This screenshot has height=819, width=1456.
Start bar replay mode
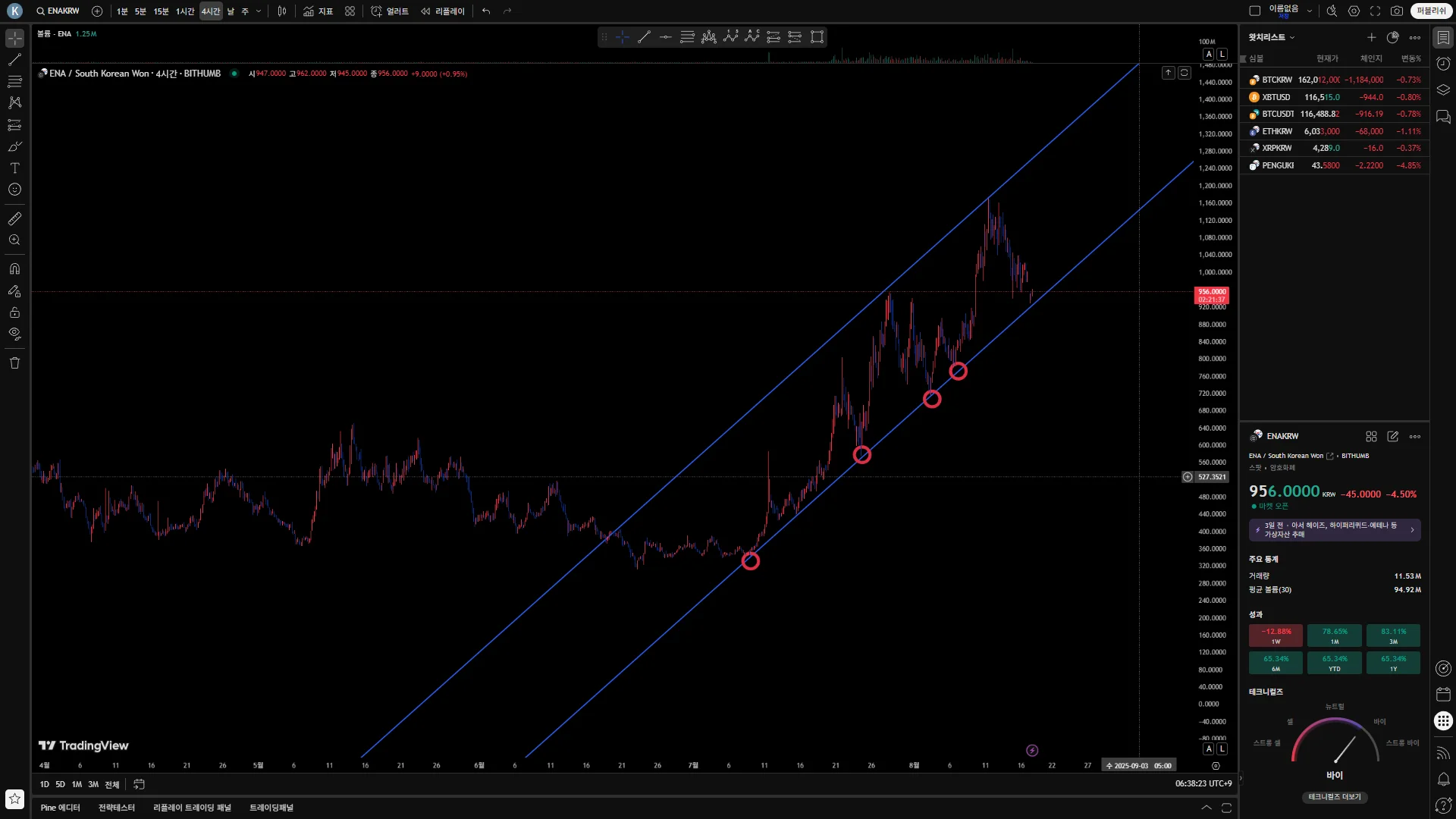[x=443, y=11]
